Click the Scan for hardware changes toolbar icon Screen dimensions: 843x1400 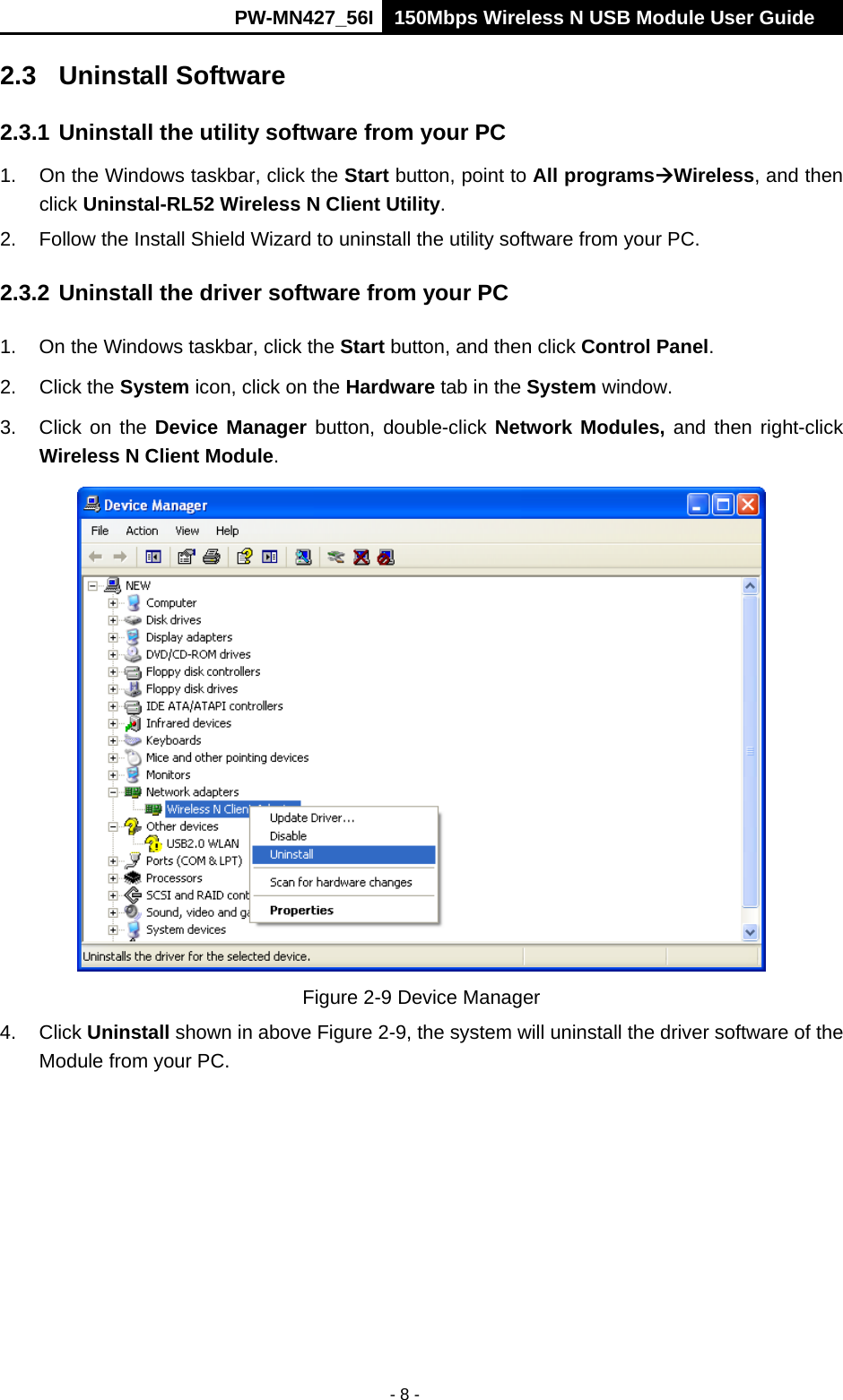(303, 557)
